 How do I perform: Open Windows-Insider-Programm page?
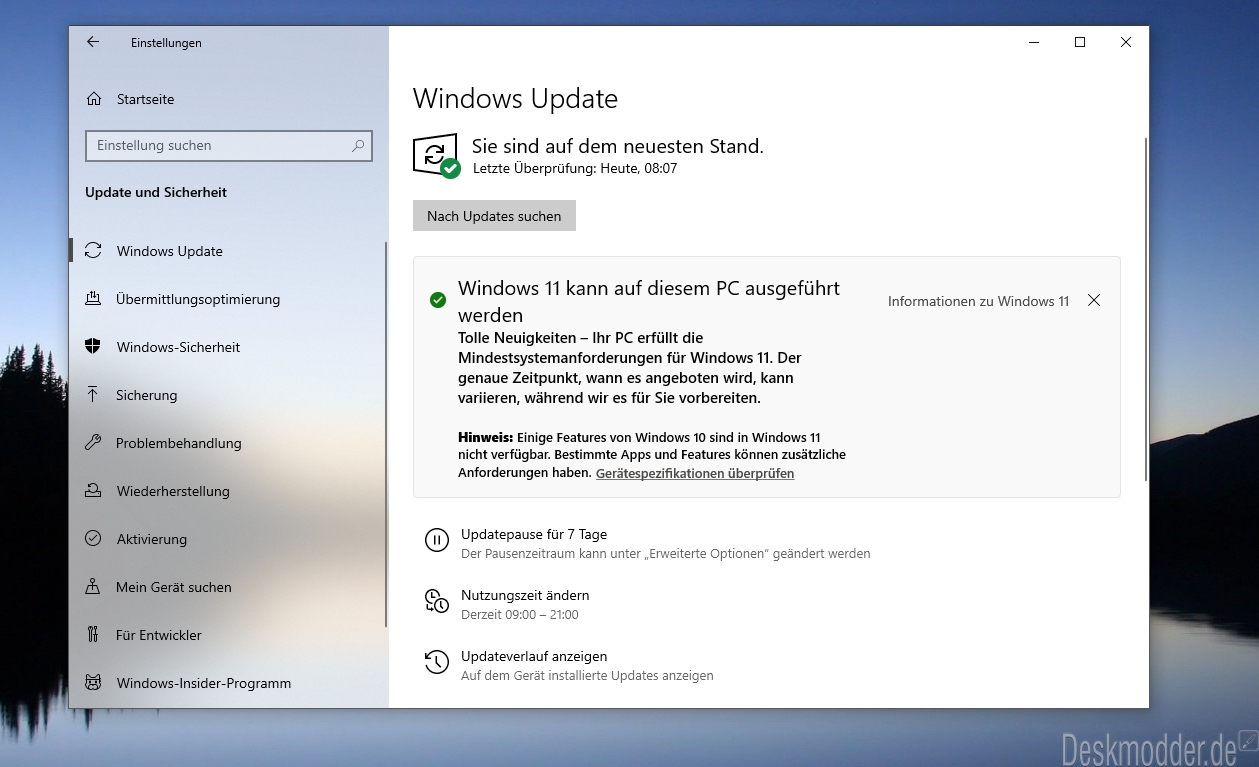point(227,683)
